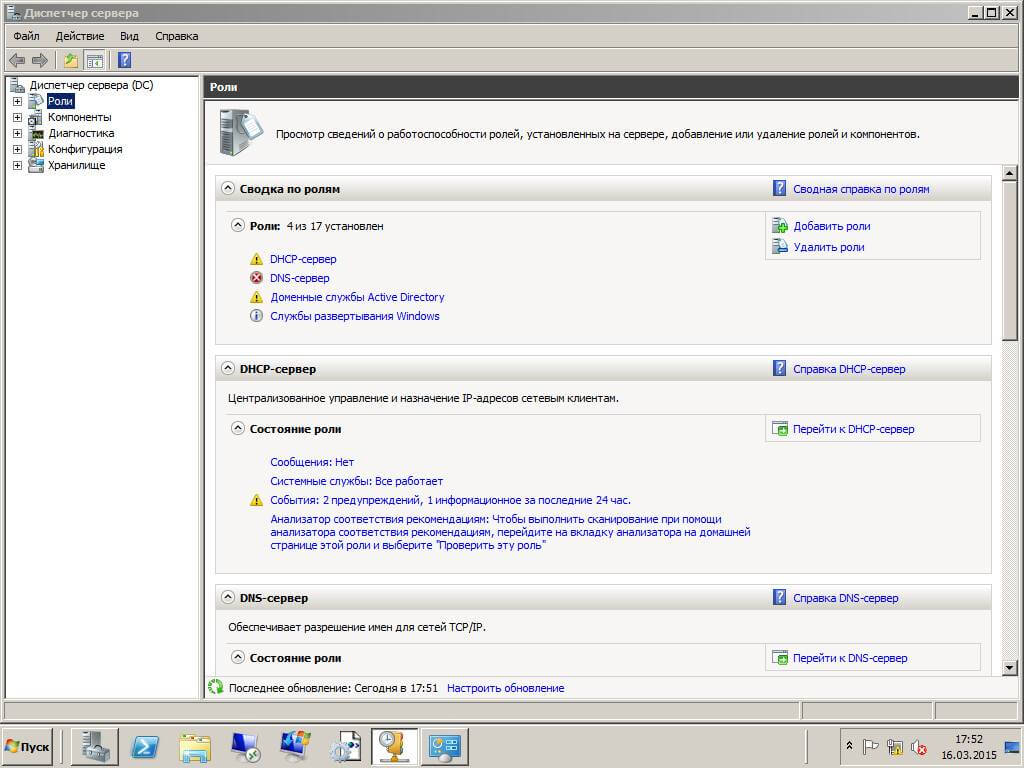This screenshot has height=768, width=1024.
Task: Click the network computer taskbar icon
Action: 246,746
